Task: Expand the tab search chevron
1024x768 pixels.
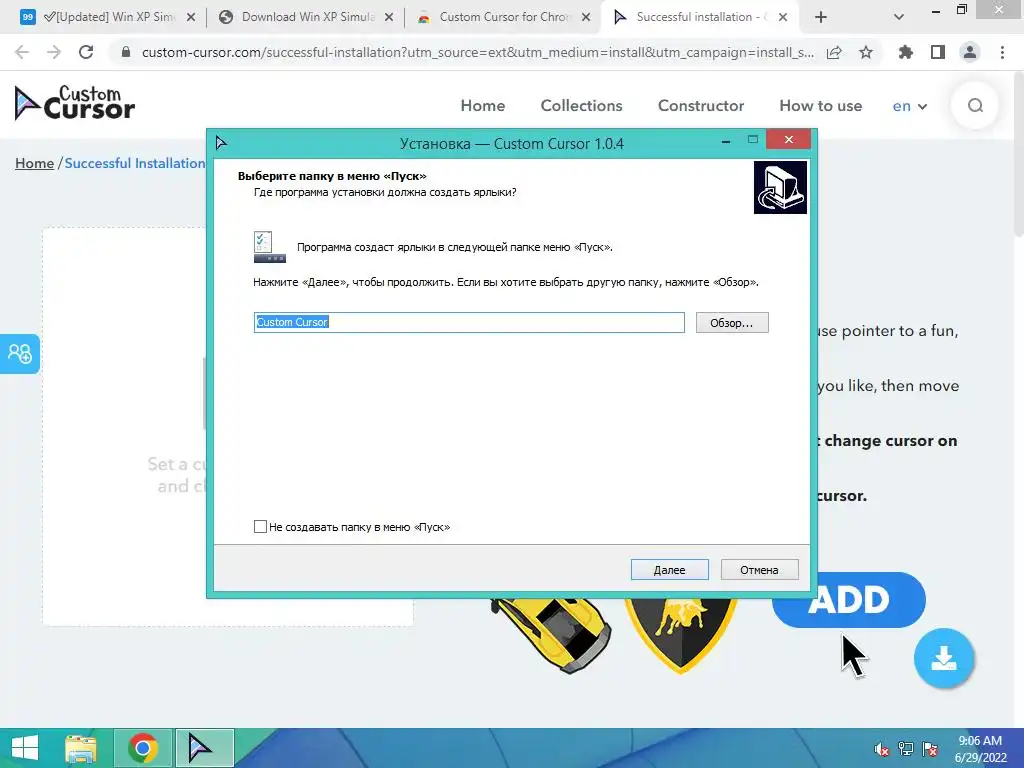Action: pos(899,18)
